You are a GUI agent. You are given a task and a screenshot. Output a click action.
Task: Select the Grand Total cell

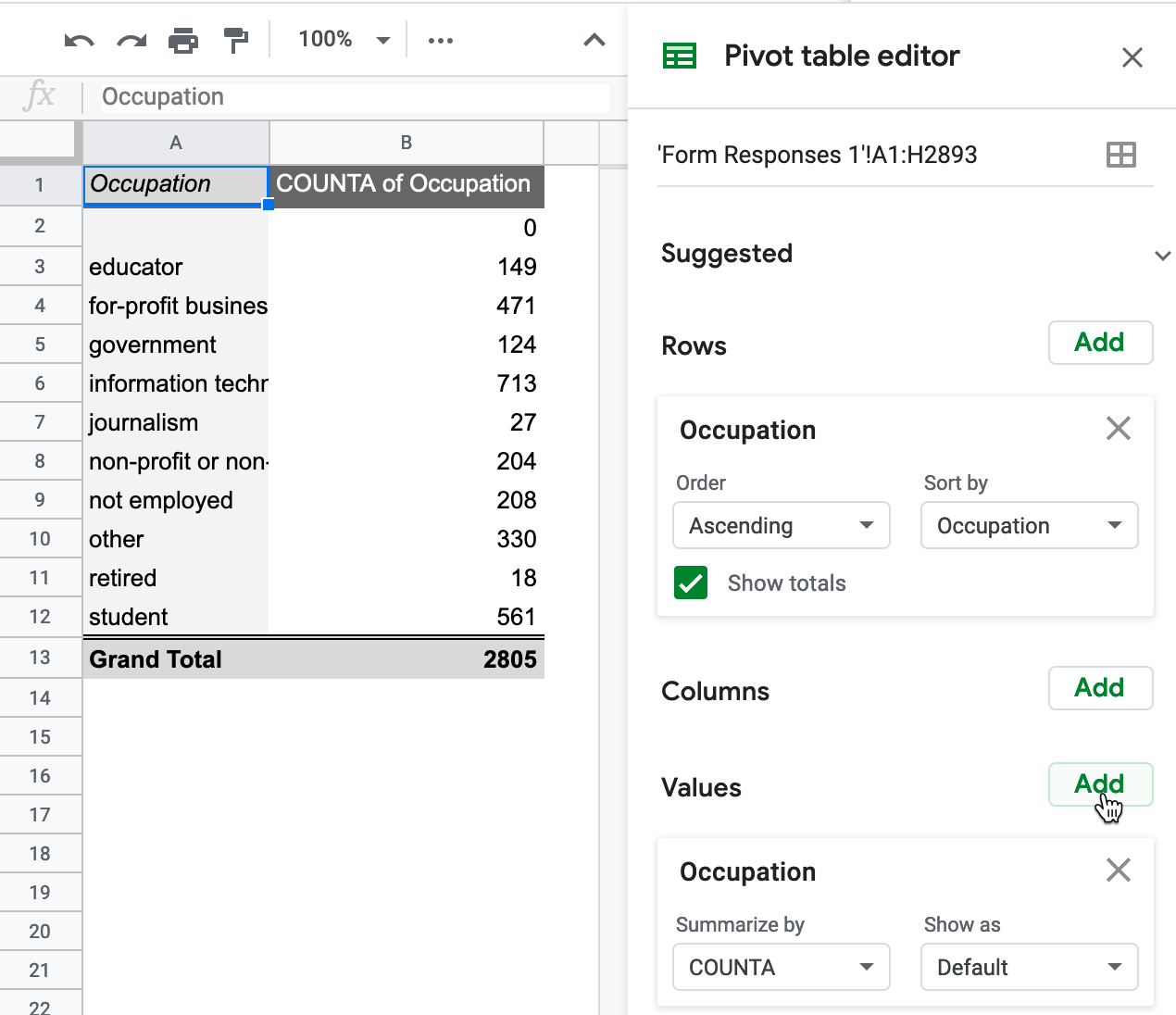point(176,659)
